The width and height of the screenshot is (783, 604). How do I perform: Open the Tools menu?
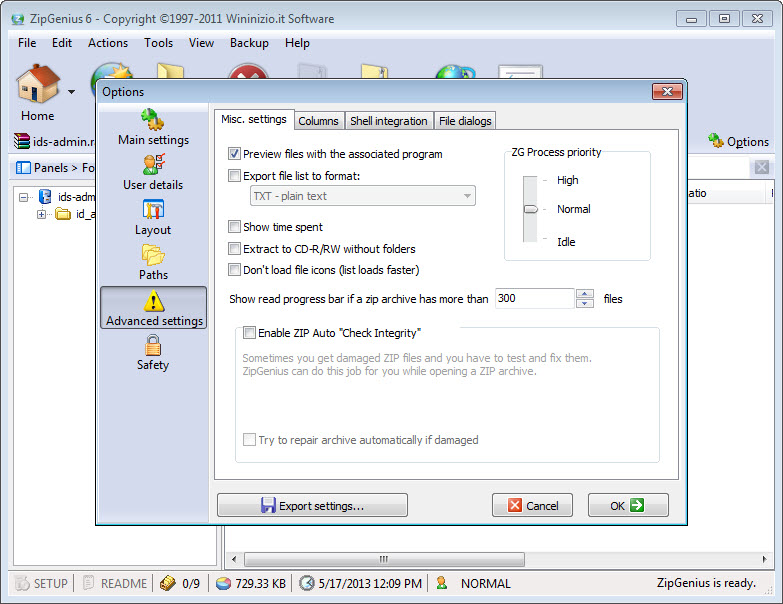tap(159, 43)
